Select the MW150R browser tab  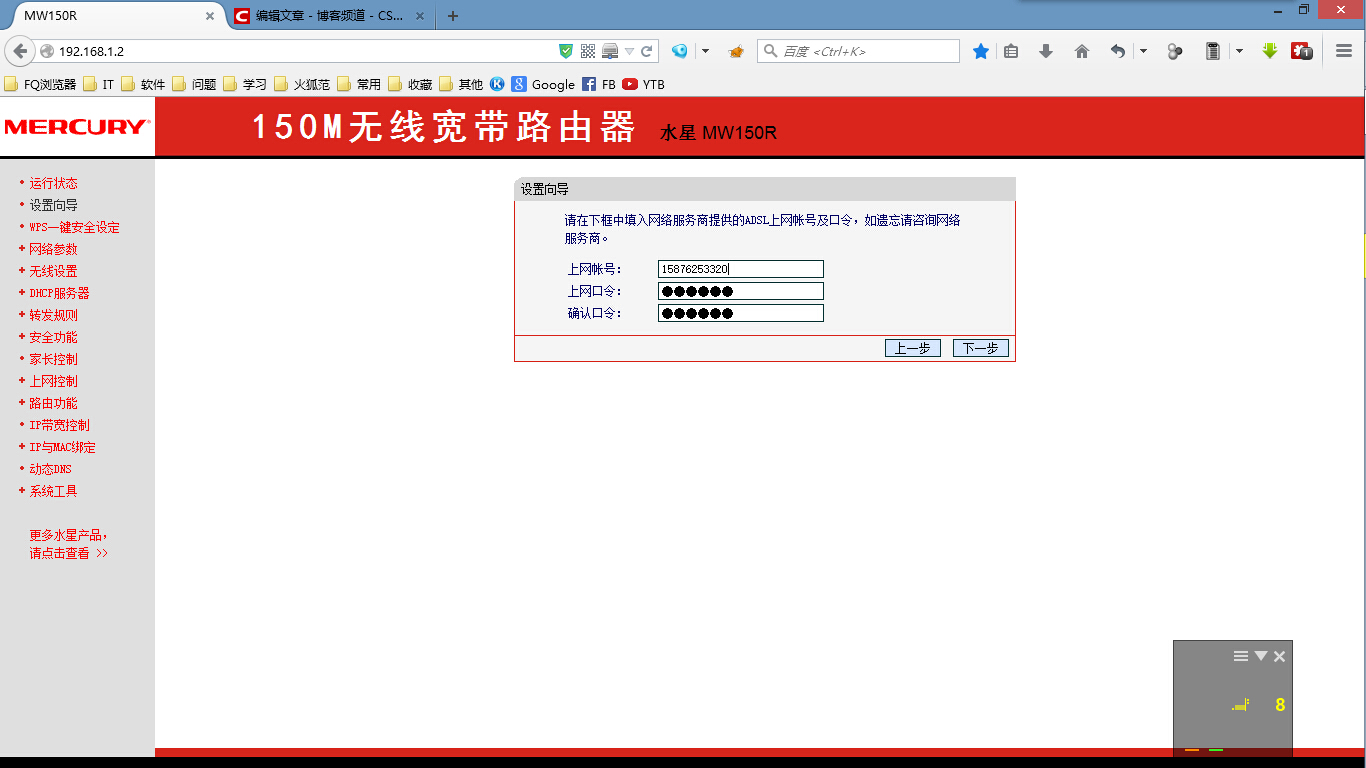coord(112,16)
